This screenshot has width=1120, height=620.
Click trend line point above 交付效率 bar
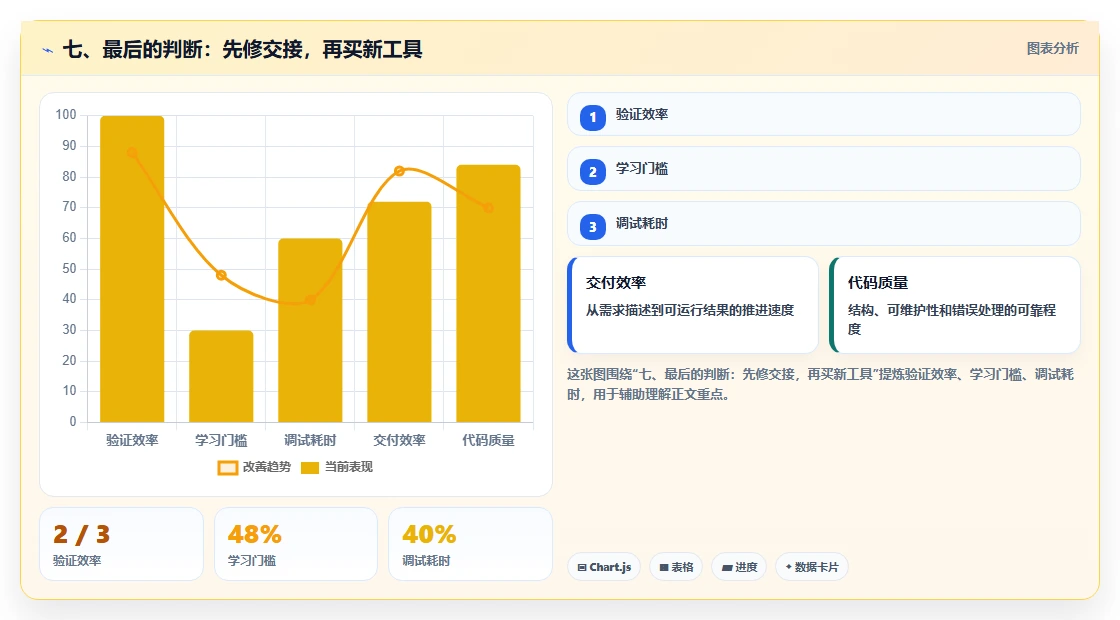pos(399,171)
